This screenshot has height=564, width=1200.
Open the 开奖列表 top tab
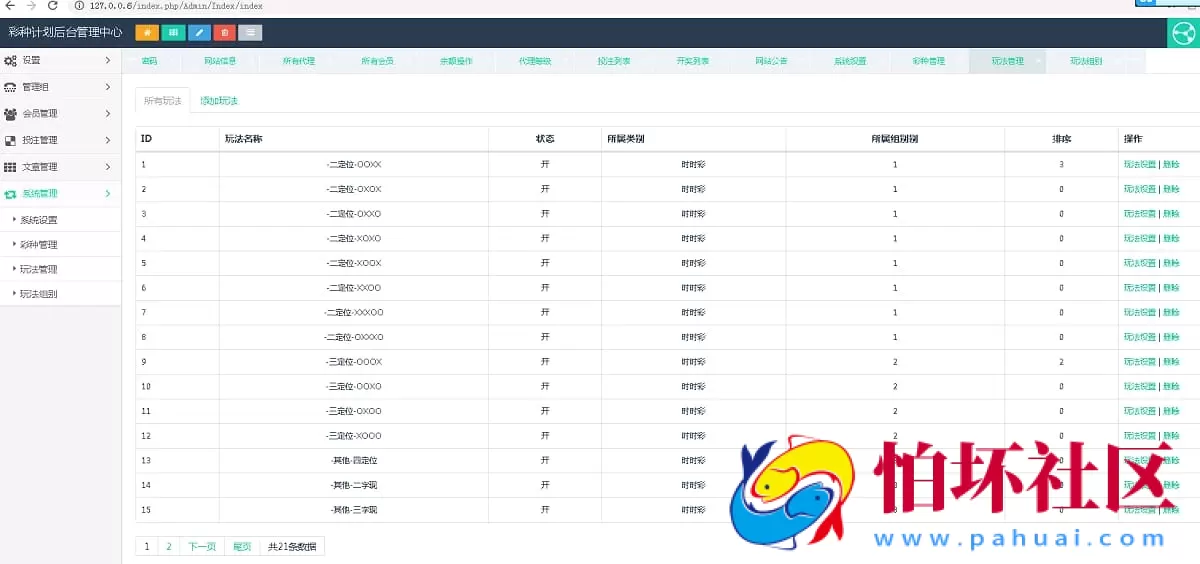click(692, 61)
